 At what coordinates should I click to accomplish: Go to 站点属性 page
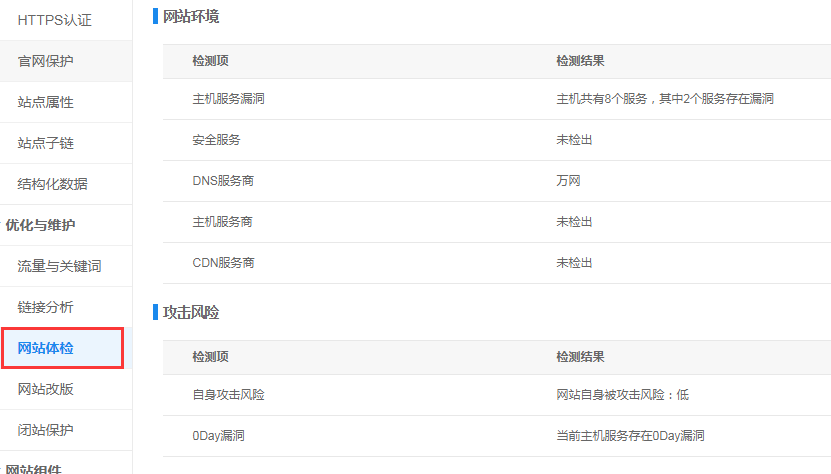(x=46, y=102)
